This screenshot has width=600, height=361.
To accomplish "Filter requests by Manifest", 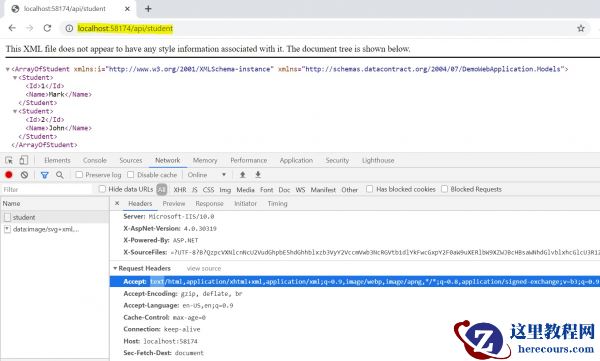I will pos(323,189).
